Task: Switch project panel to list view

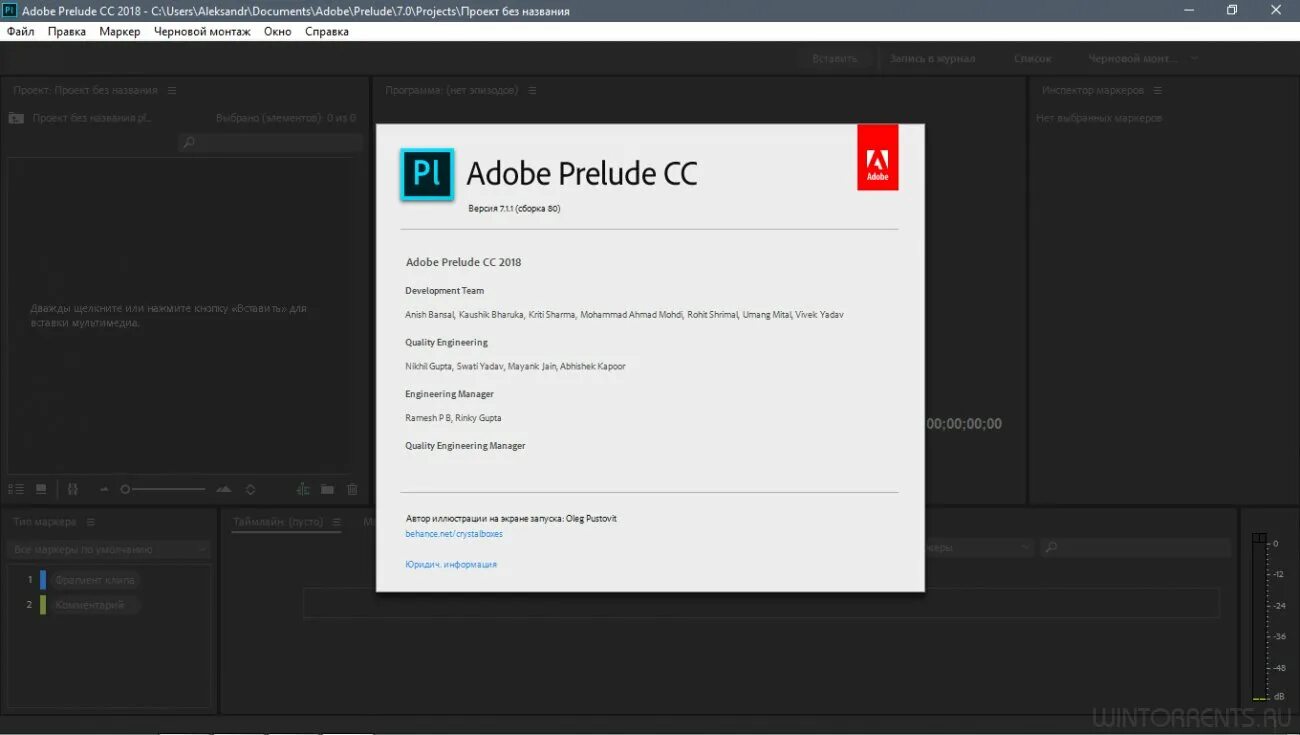Action: pyautogui.click(x=16, y=489)
